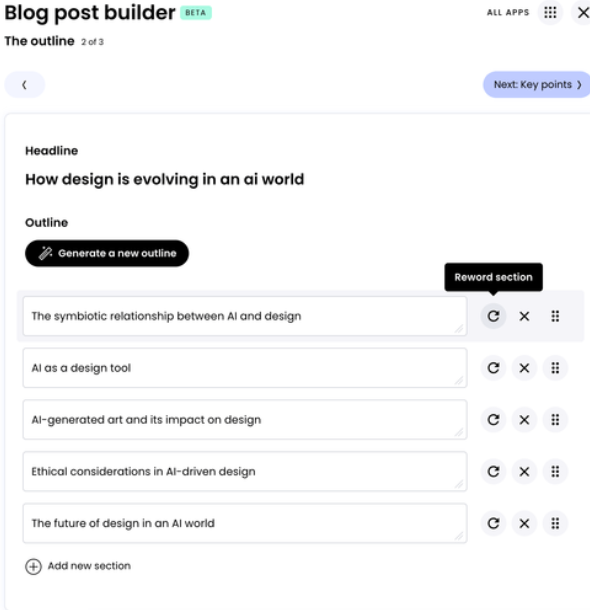The height and width of the screenshot is (610, 590).
Task: Reword 'AI-generated art' section
Action: (x=493, y=419)
